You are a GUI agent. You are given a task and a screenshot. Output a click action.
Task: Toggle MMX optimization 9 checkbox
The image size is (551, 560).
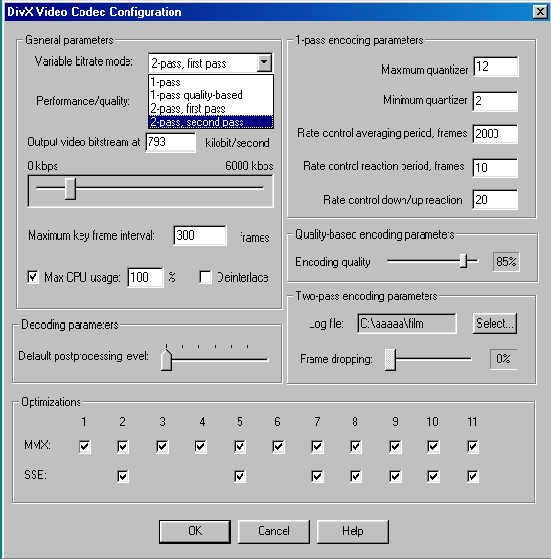point(395,446)
